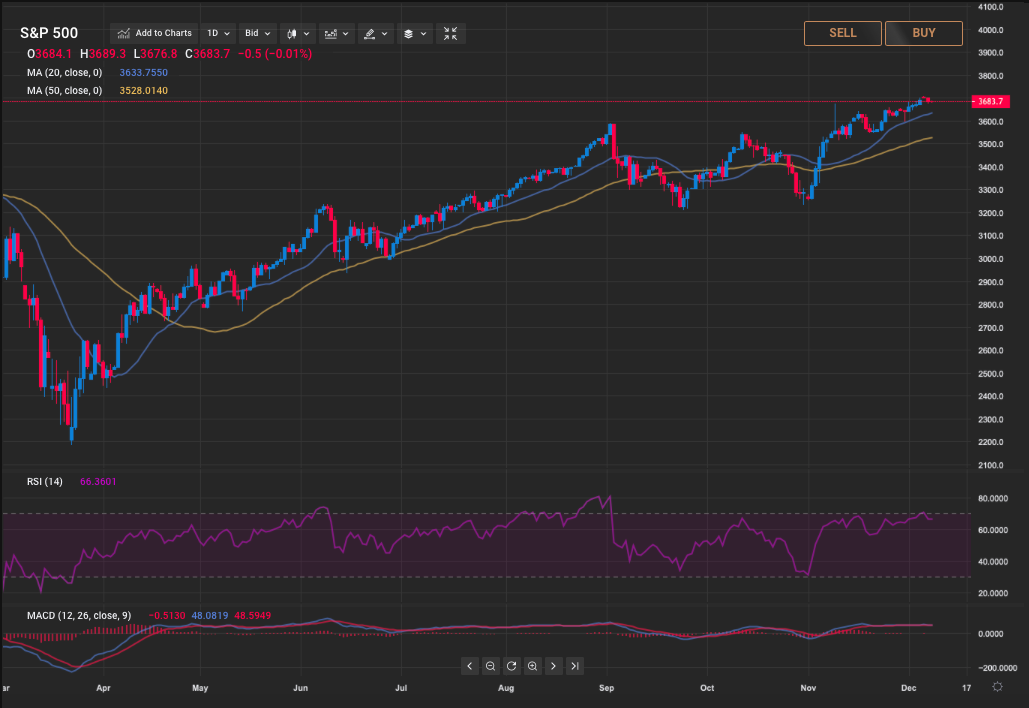The width and height of the screenshot is (1029, 708).
Task: Open the 1D timeframe dropdown
Action: click(x=219, y=33)
